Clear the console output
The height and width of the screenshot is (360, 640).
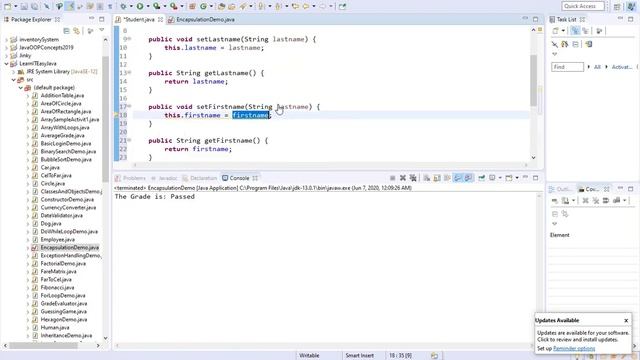(427, 178)
